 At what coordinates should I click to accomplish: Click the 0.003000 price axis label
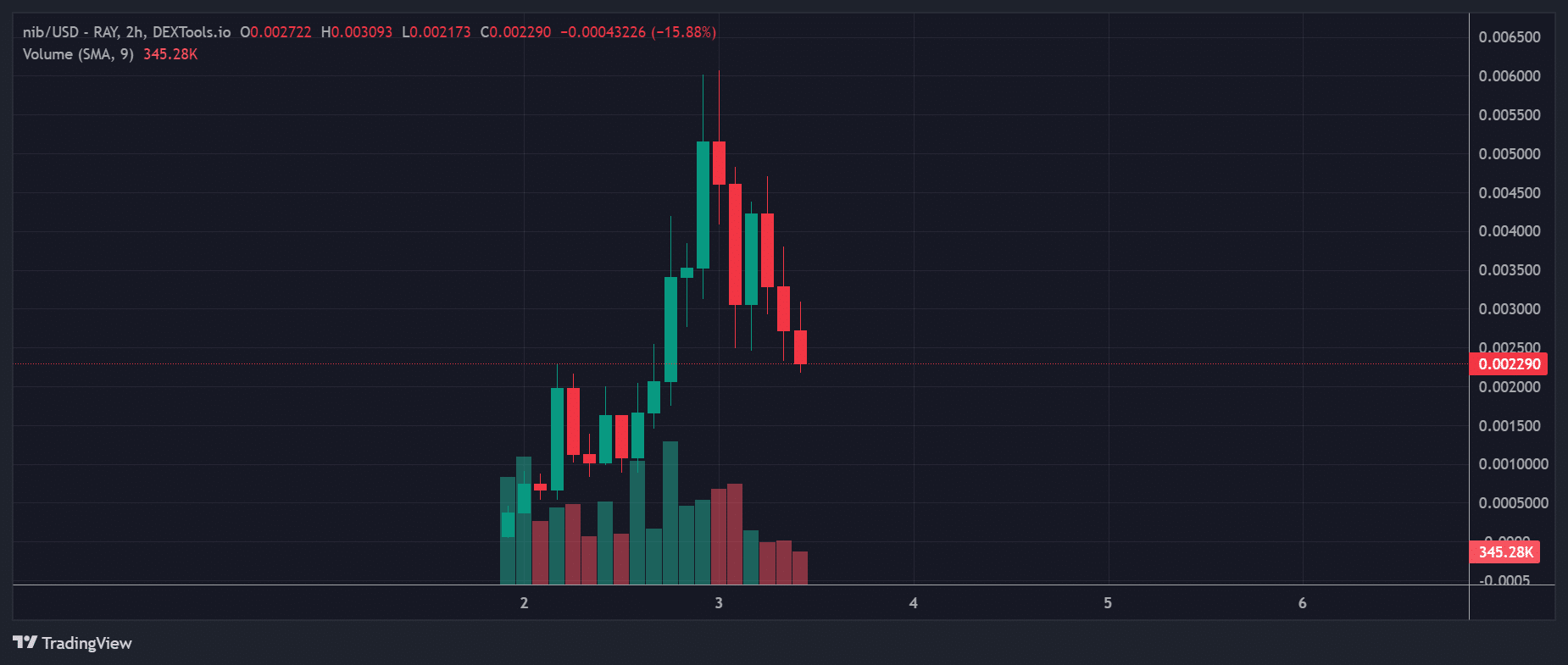pos(1510,309)
